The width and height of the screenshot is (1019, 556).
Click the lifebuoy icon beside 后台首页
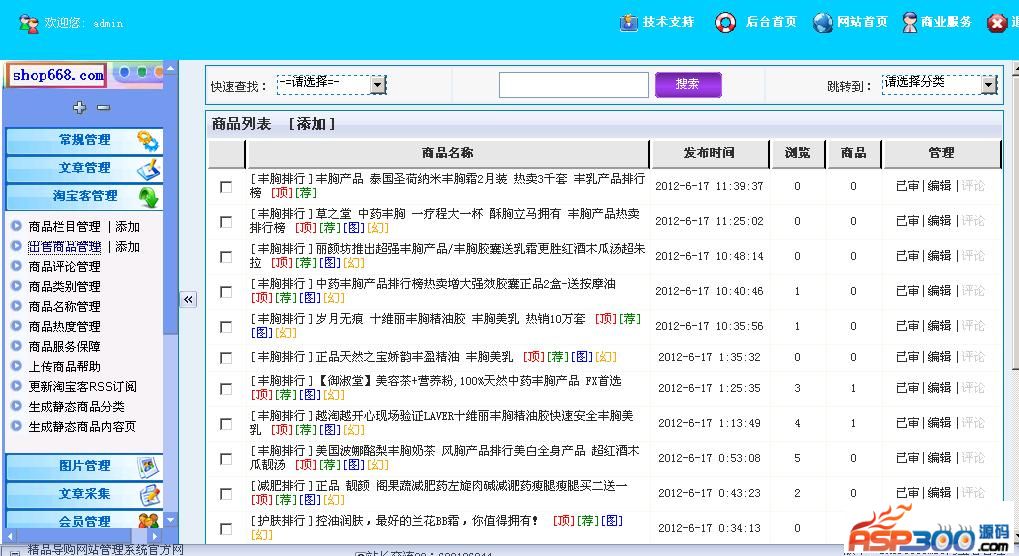725,22
